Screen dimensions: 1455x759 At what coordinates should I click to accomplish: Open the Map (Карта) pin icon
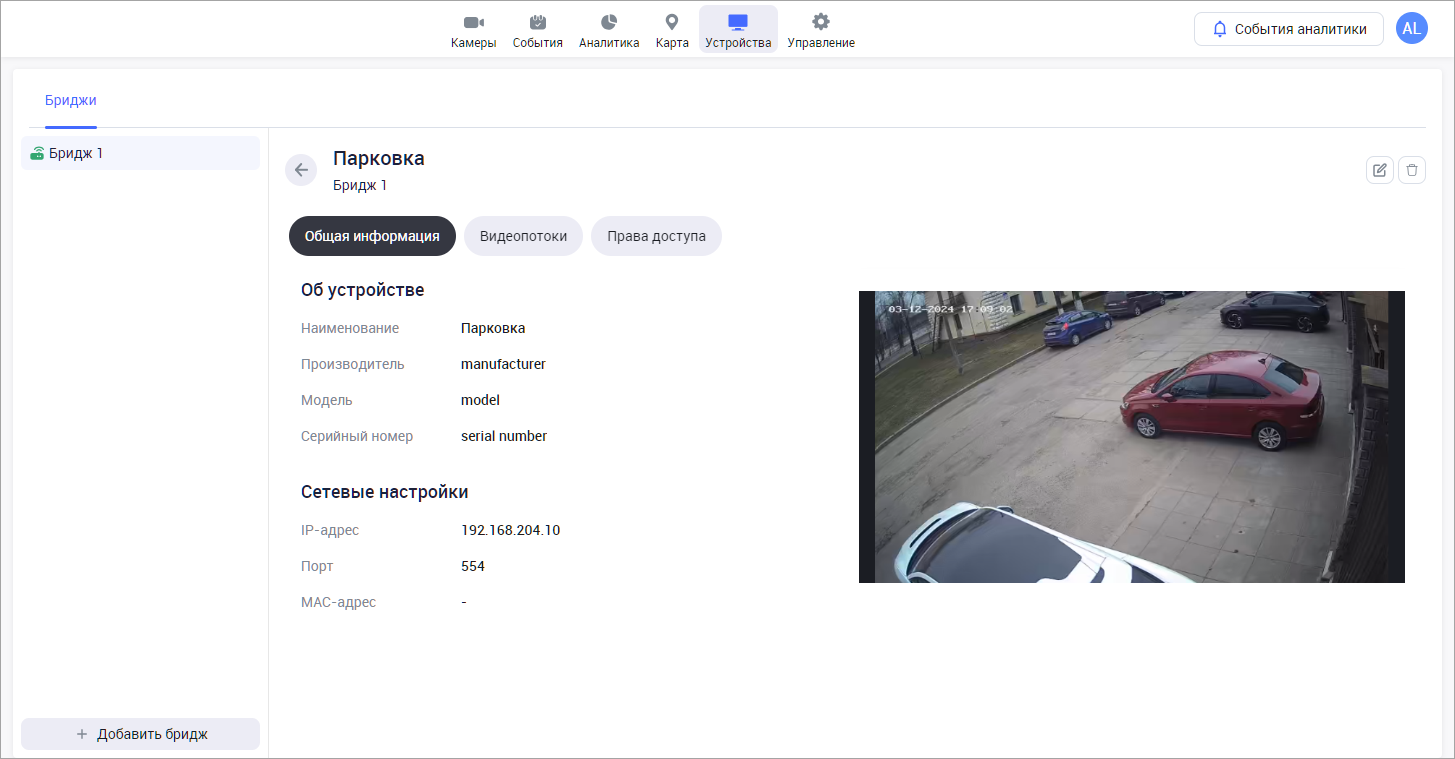tap(671, 23)
